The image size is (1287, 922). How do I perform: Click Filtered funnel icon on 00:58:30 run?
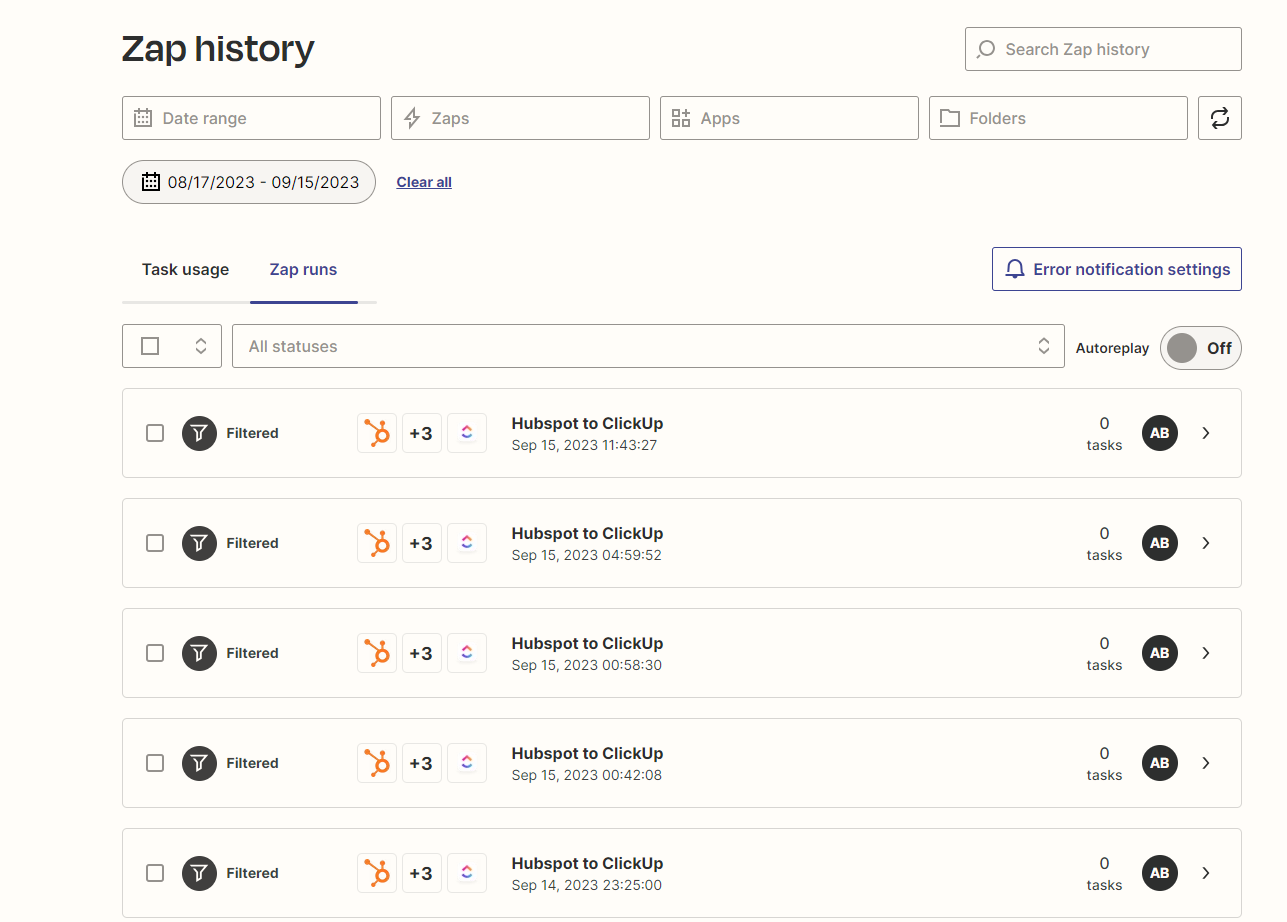tap(199, 653)
